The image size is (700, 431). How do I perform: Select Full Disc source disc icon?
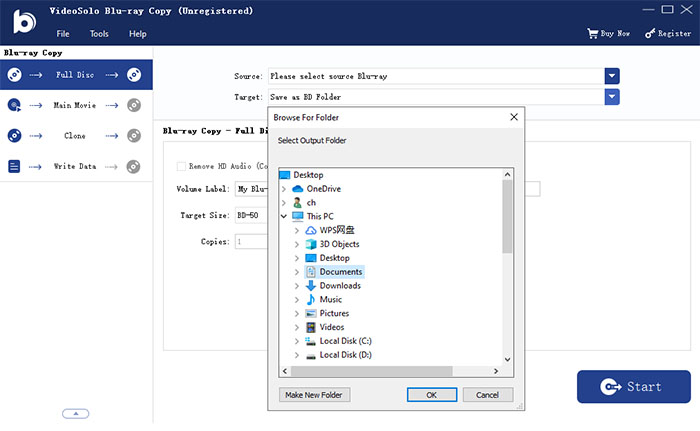[15, 75]
